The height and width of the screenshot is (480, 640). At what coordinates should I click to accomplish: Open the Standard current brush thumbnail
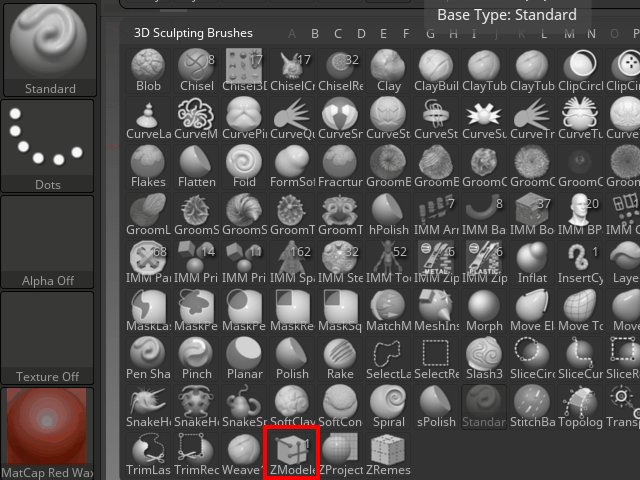pos(50,50)
